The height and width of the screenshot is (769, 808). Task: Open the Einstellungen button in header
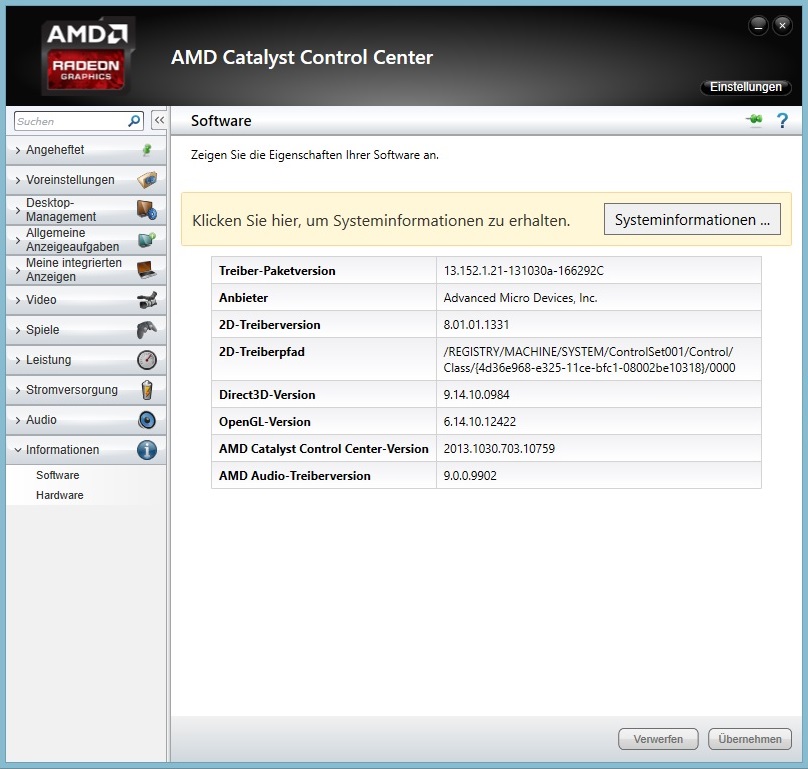tap(746, 87)
